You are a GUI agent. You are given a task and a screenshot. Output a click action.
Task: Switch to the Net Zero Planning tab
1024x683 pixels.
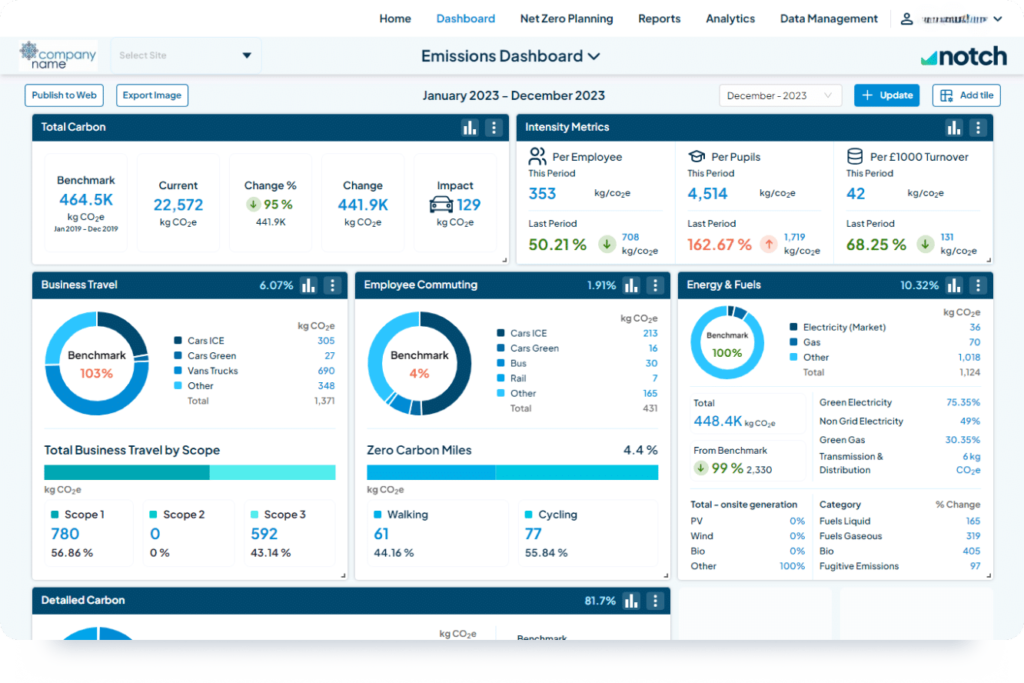tap(566, 18)
